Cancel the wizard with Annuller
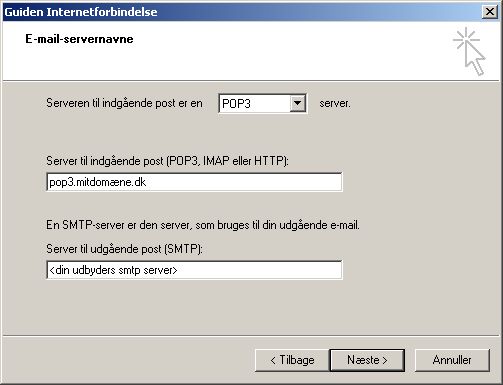 click(x=452, y=360)
